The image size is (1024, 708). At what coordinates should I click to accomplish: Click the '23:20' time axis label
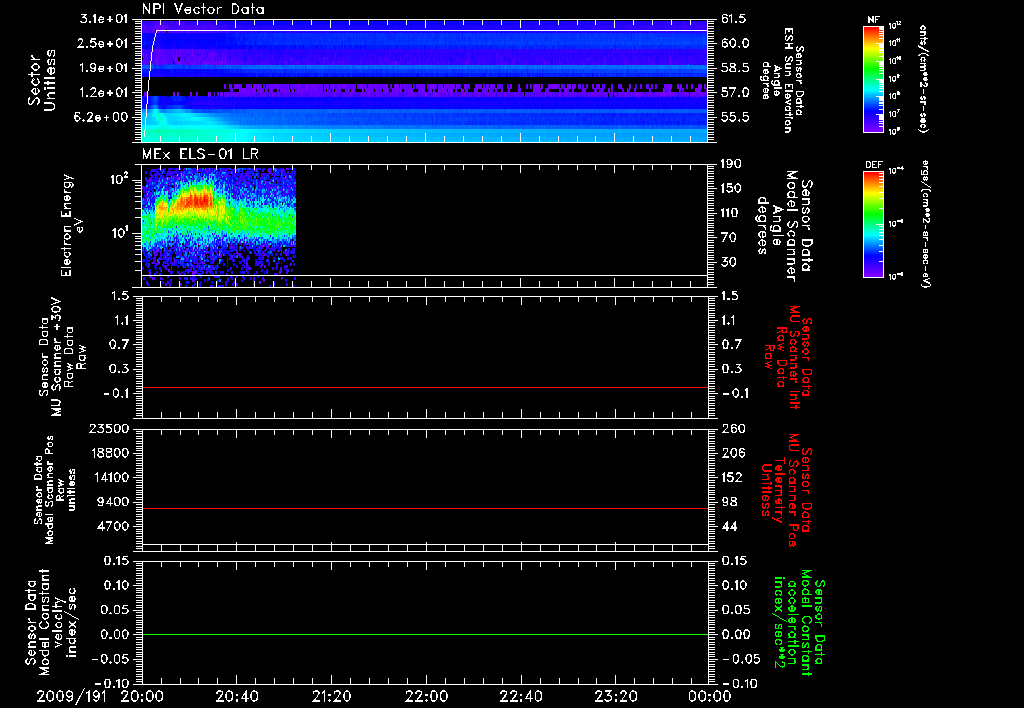pos(615,697)
